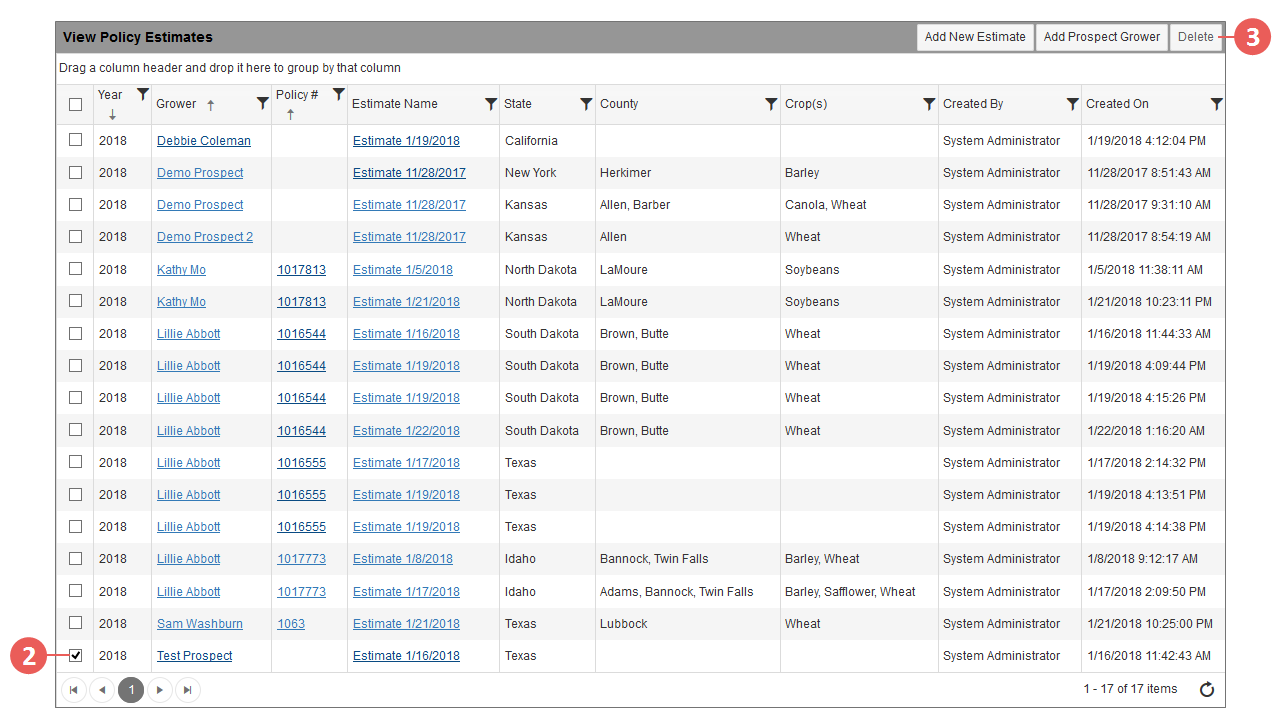Screen dimensions: 1282x708
Task: Sort by the Policy # column header
Action: 297,95
